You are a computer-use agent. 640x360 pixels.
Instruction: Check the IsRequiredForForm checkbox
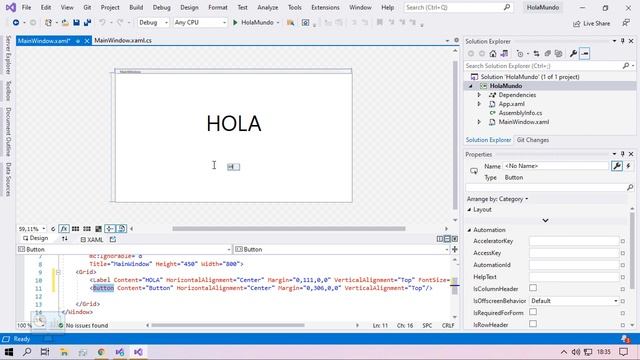pos(533,312)
